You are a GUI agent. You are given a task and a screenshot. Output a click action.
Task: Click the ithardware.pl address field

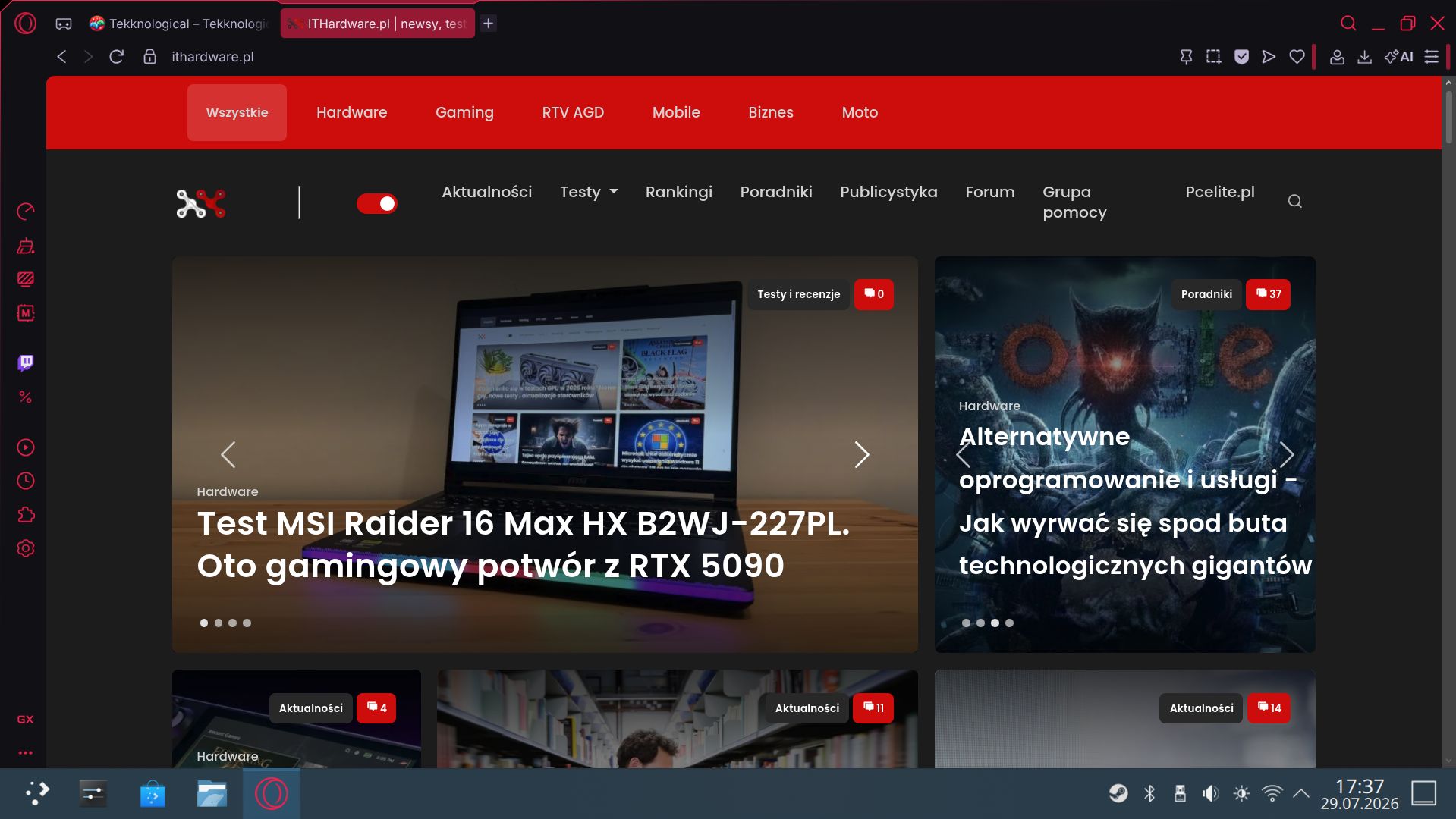coord(212,57)
